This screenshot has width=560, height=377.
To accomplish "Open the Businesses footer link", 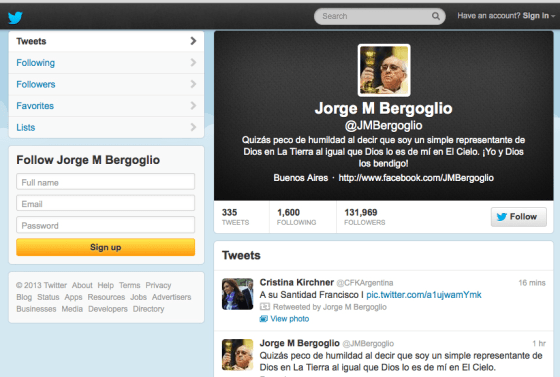I will click(x=36, y=309).
